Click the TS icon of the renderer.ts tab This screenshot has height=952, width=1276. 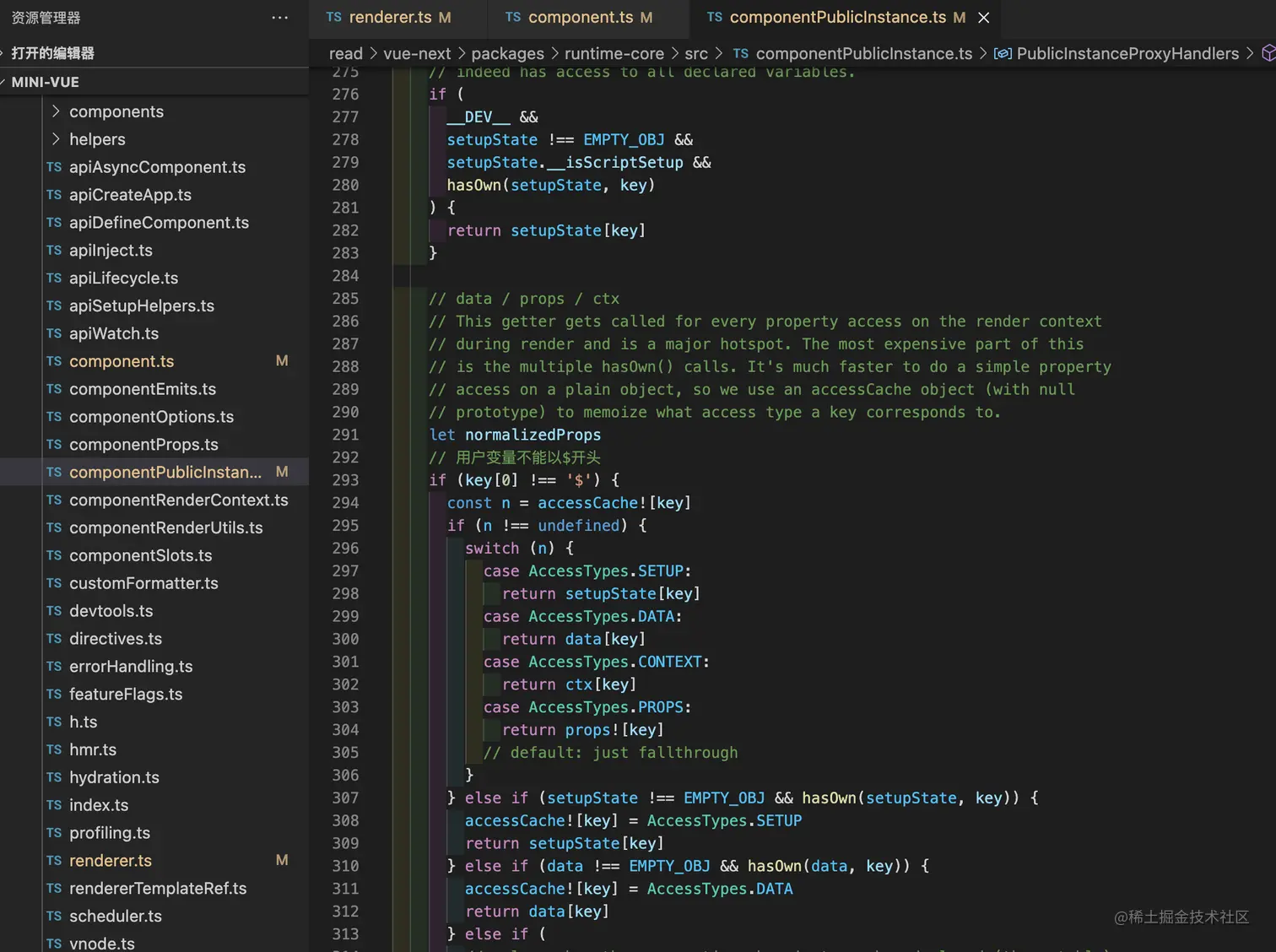(334, 18)
